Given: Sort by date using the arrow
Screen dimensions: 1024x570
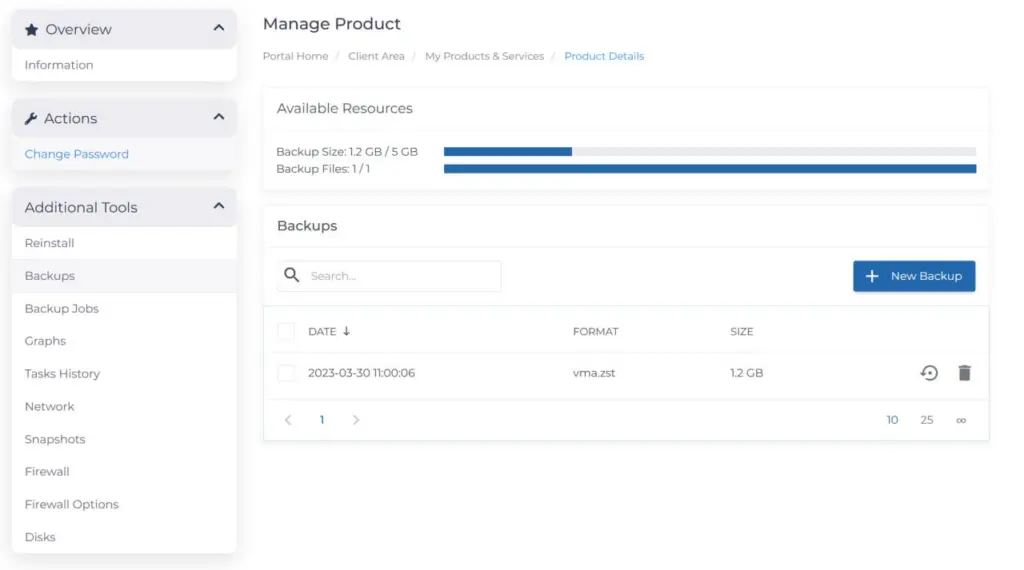Looking at the screenshot, I should pos(347,331).
